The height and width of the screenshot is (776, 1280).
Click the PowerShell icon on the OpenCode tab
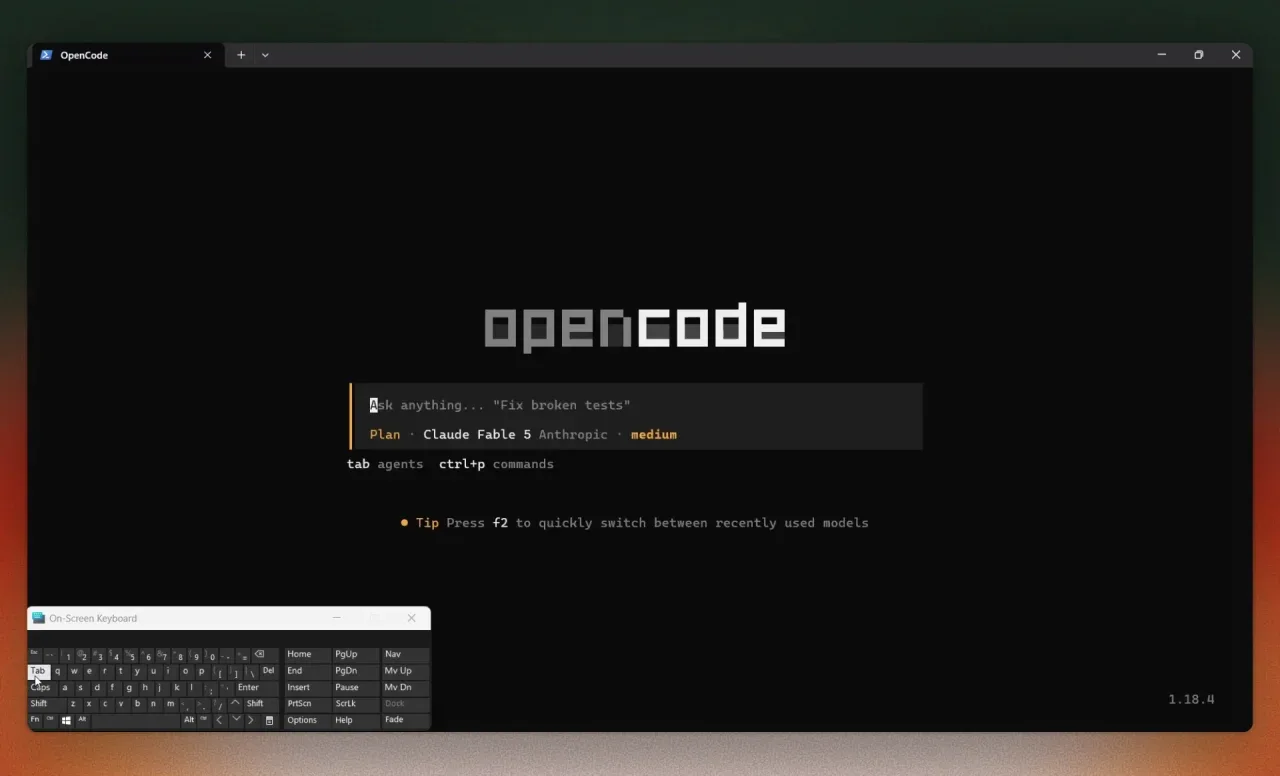(x=46, y=55)
